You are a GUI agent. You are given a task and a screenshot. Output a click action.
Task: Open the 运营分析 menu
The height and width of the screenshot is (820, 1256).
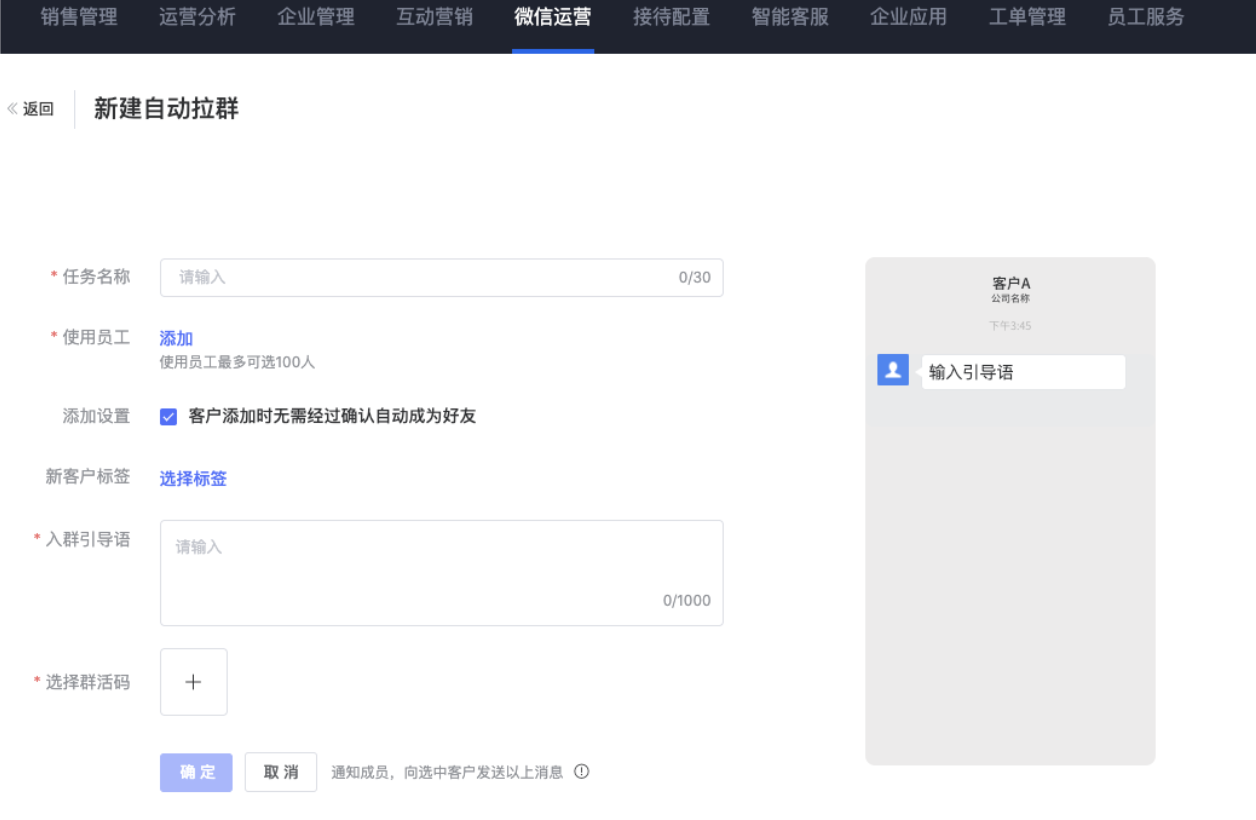[x=197, y=17]
